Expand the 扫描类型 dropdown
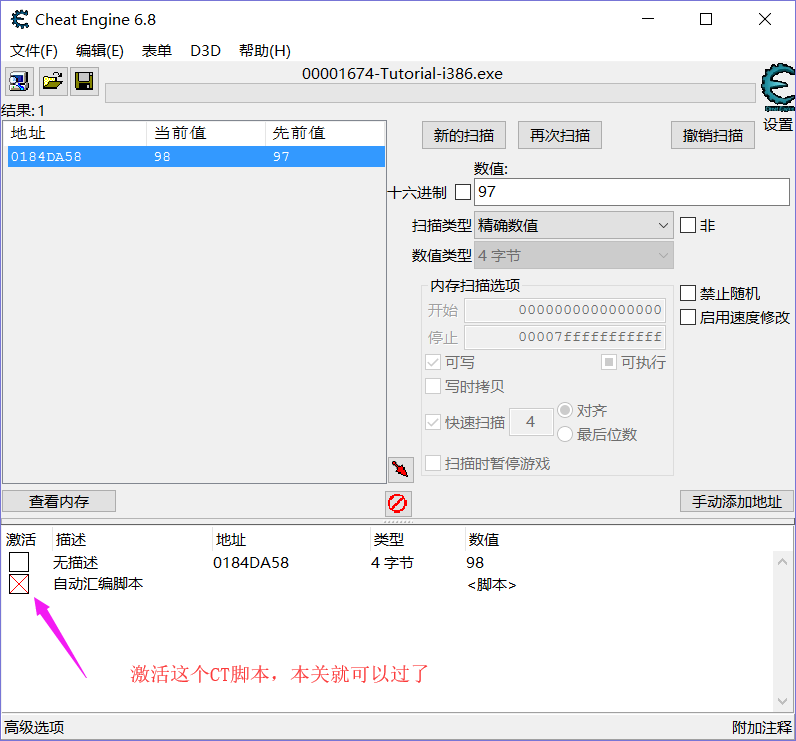 574,225
